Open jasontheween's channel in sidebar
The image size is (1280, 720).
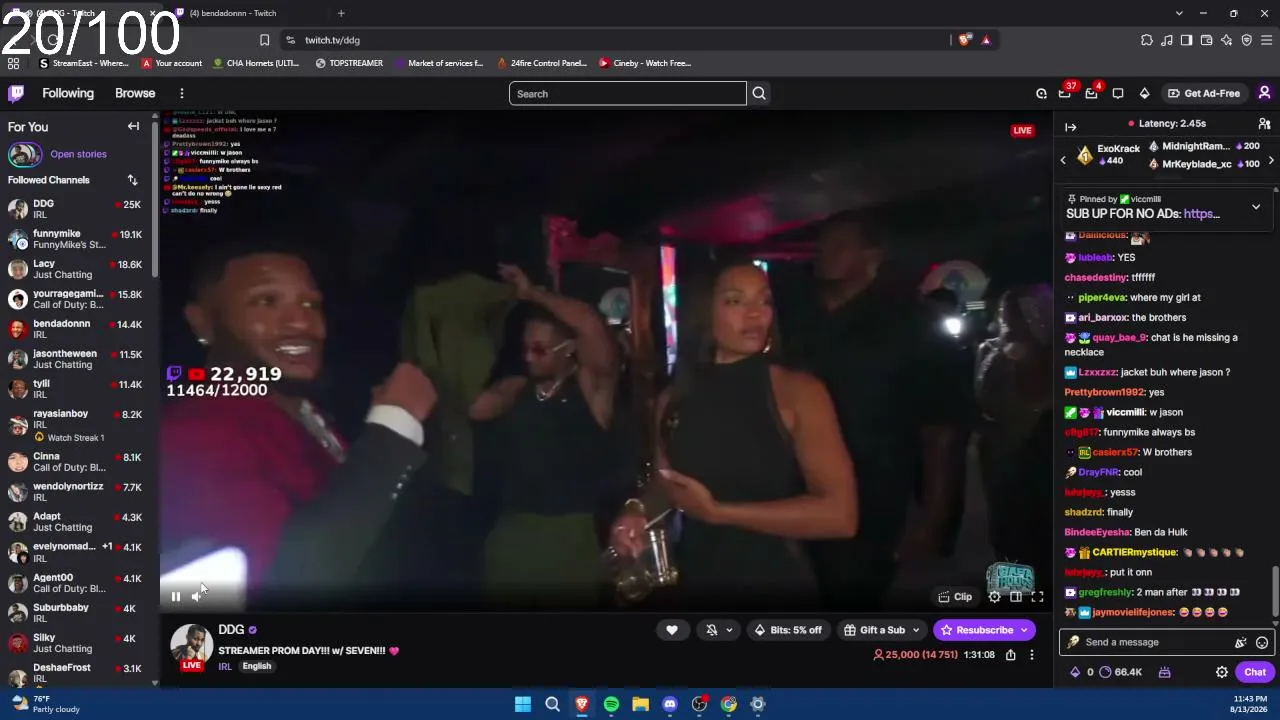coord(79,359)
